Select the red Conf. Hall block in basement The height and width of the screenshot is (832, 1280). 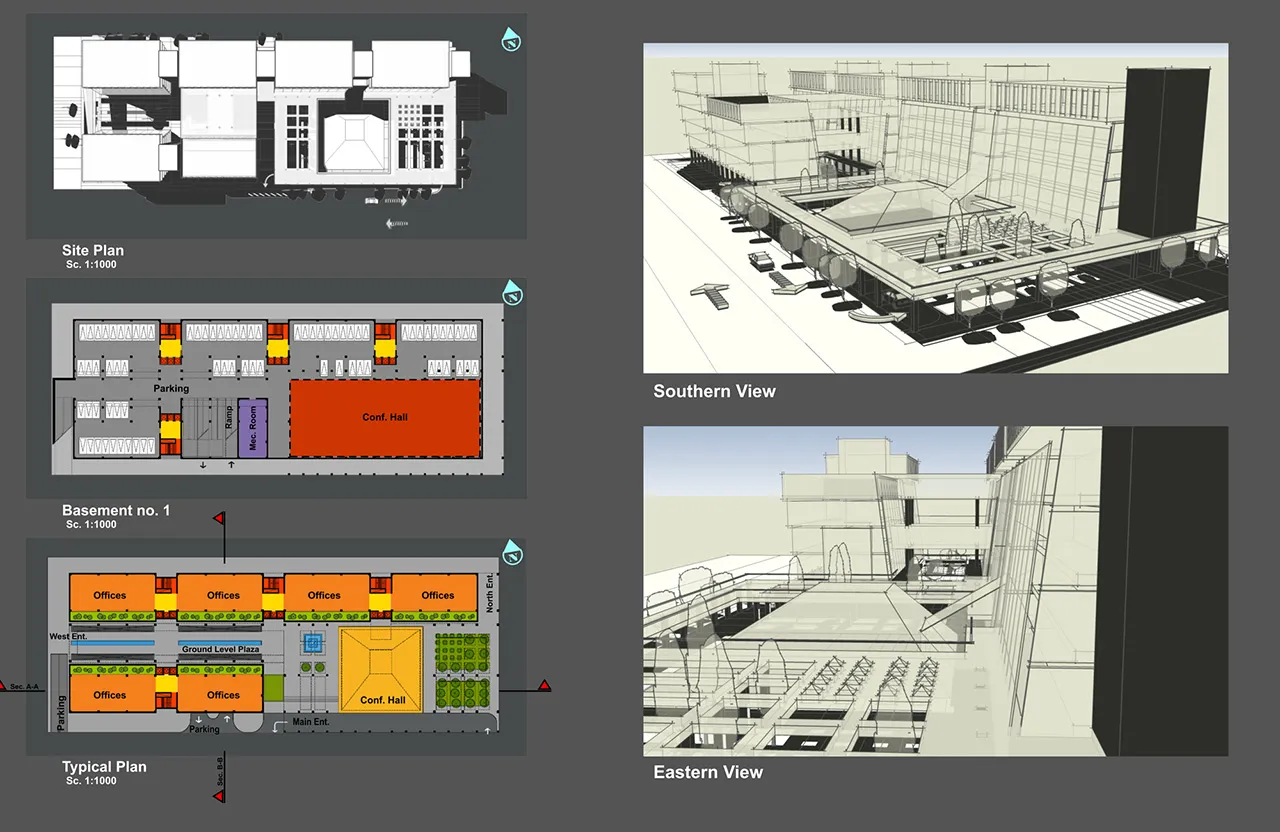pyautogui.click(x=385, y=418)
